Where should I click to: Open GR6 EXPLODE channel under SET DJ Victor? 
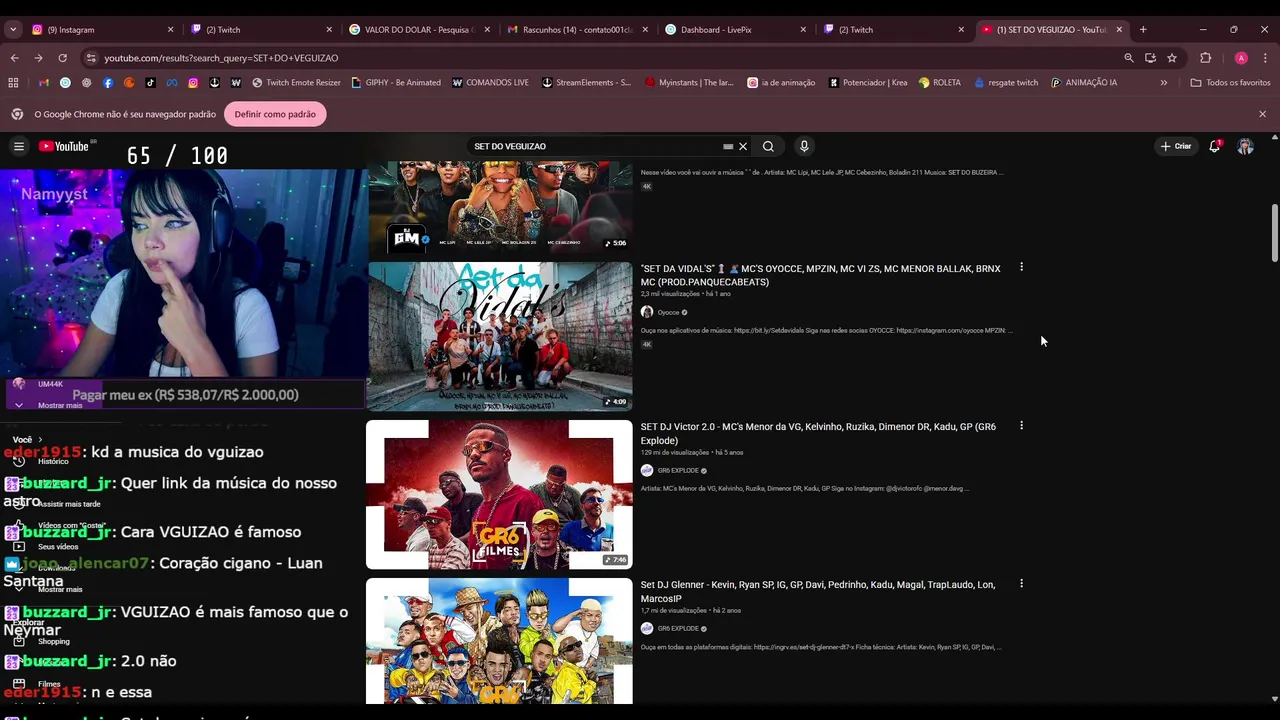[x=678, y=470]
